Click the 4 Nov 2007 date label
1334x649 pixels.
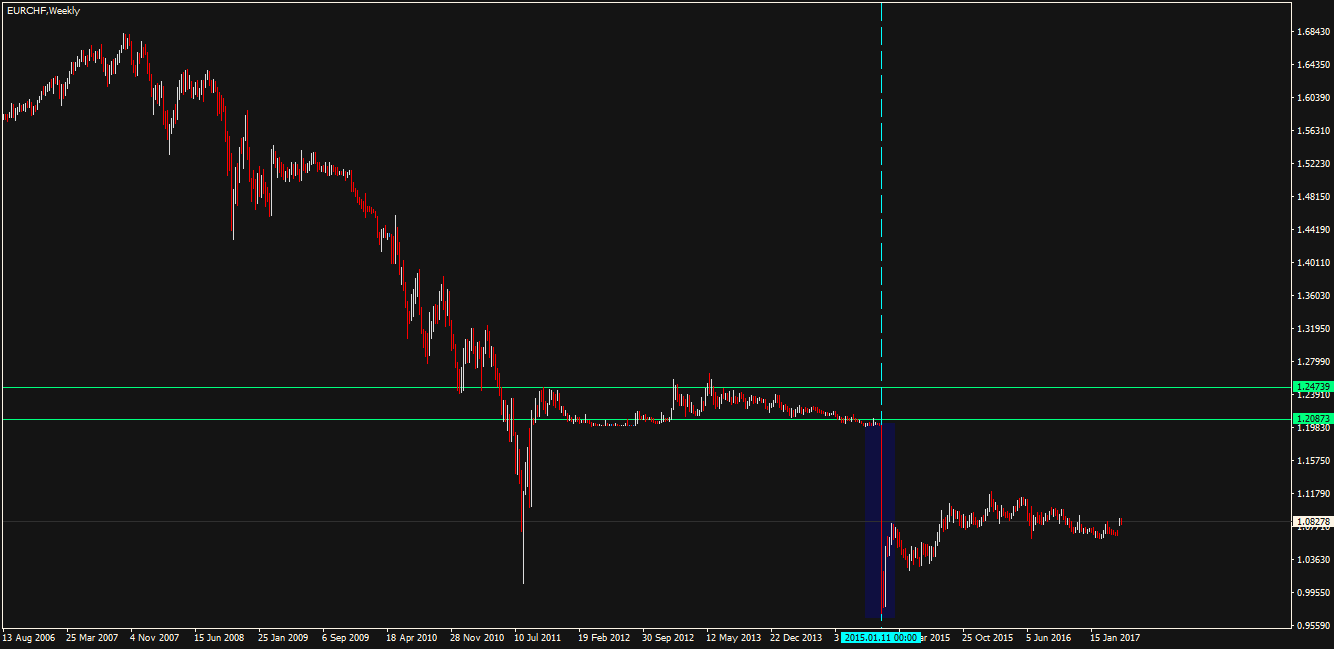(x=155, y=637)
